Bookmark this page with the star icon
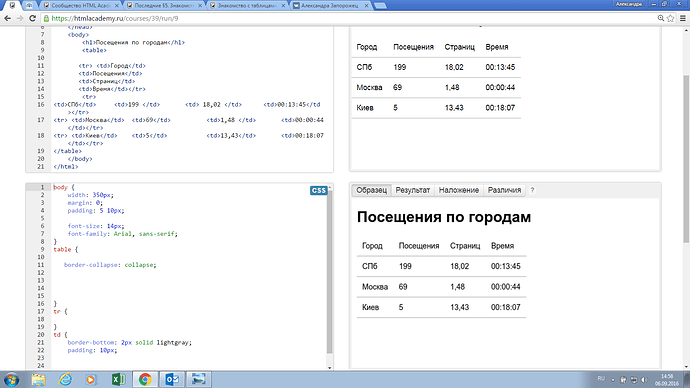 click(670, 18)
